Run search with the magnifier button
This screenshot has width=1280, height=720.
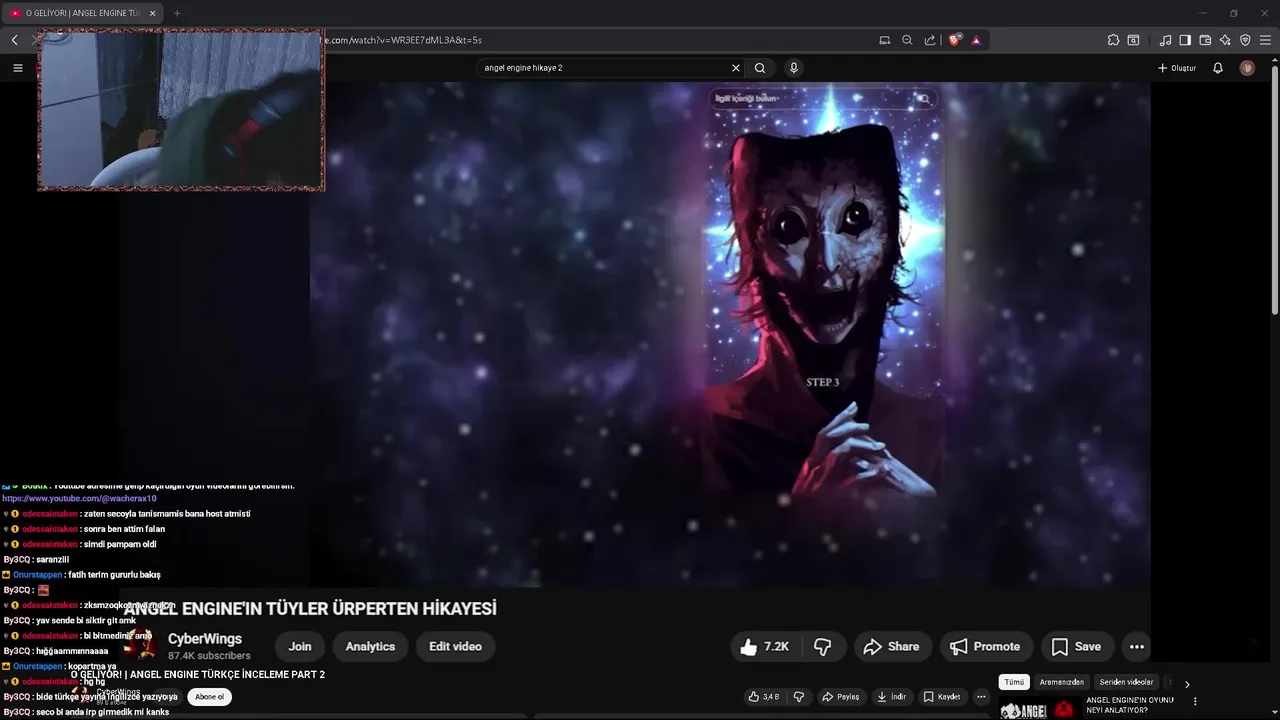(760, 68)
